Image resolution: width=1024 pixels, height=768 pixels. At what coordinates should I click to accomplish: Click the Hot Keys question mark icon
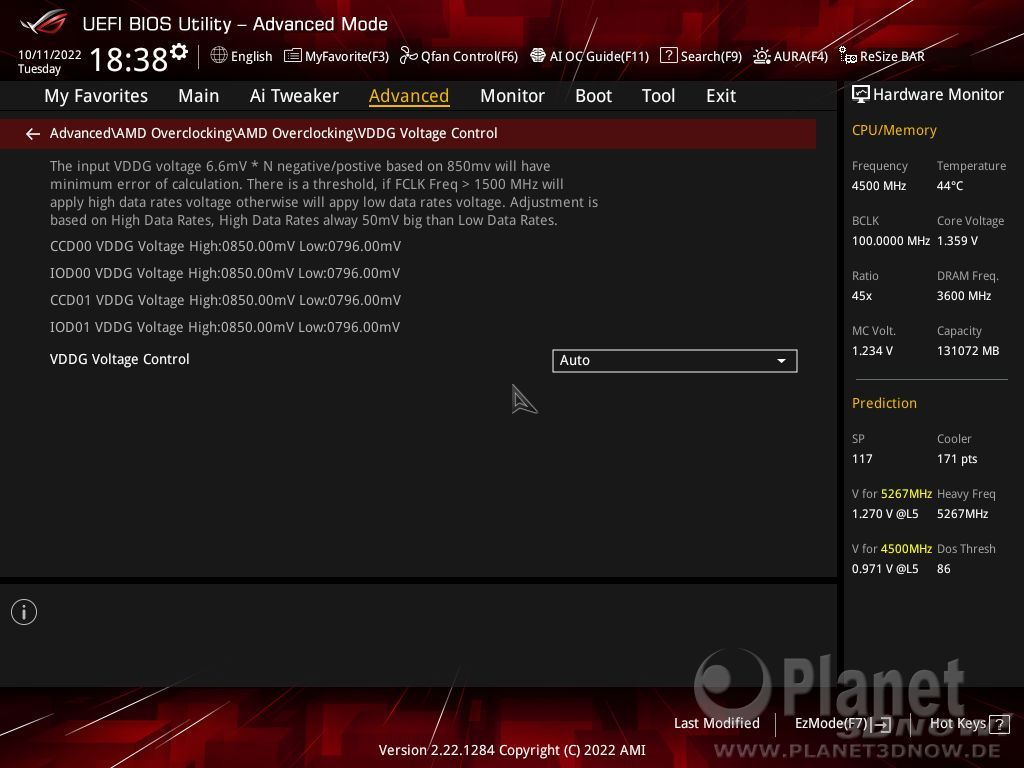[x=999, y=724]
